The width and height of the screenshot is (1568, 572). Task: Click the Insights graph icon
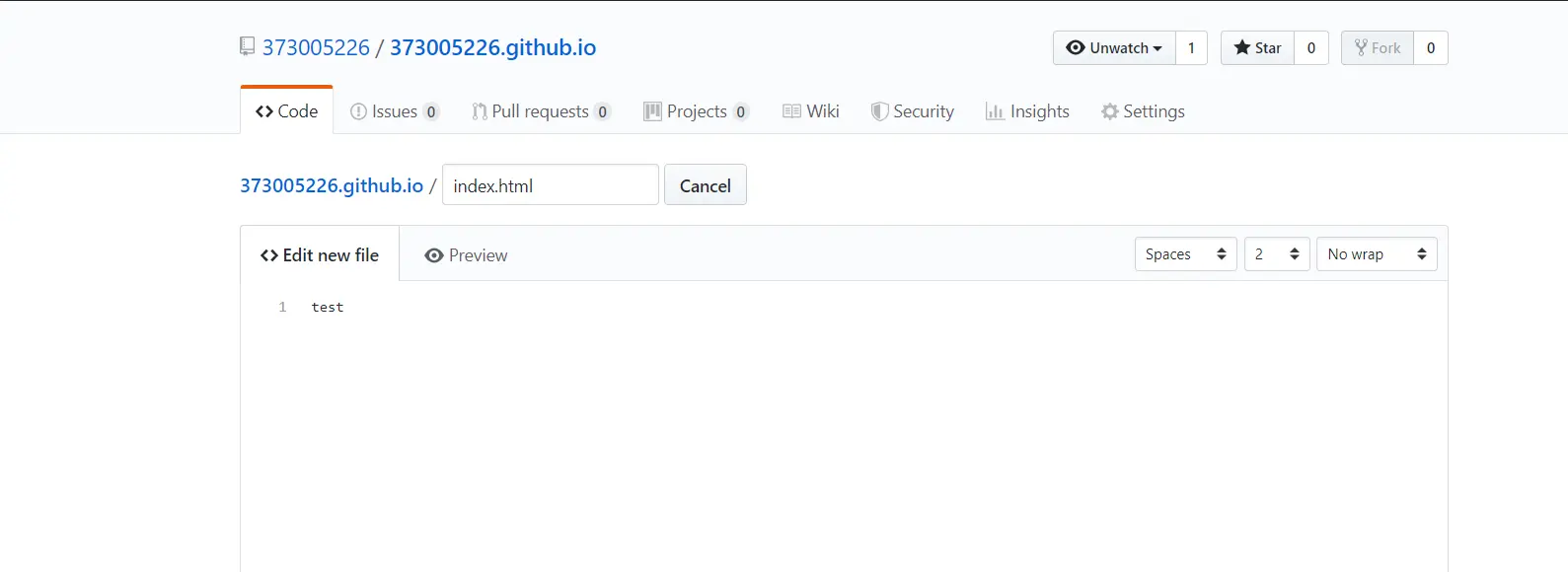995,111
